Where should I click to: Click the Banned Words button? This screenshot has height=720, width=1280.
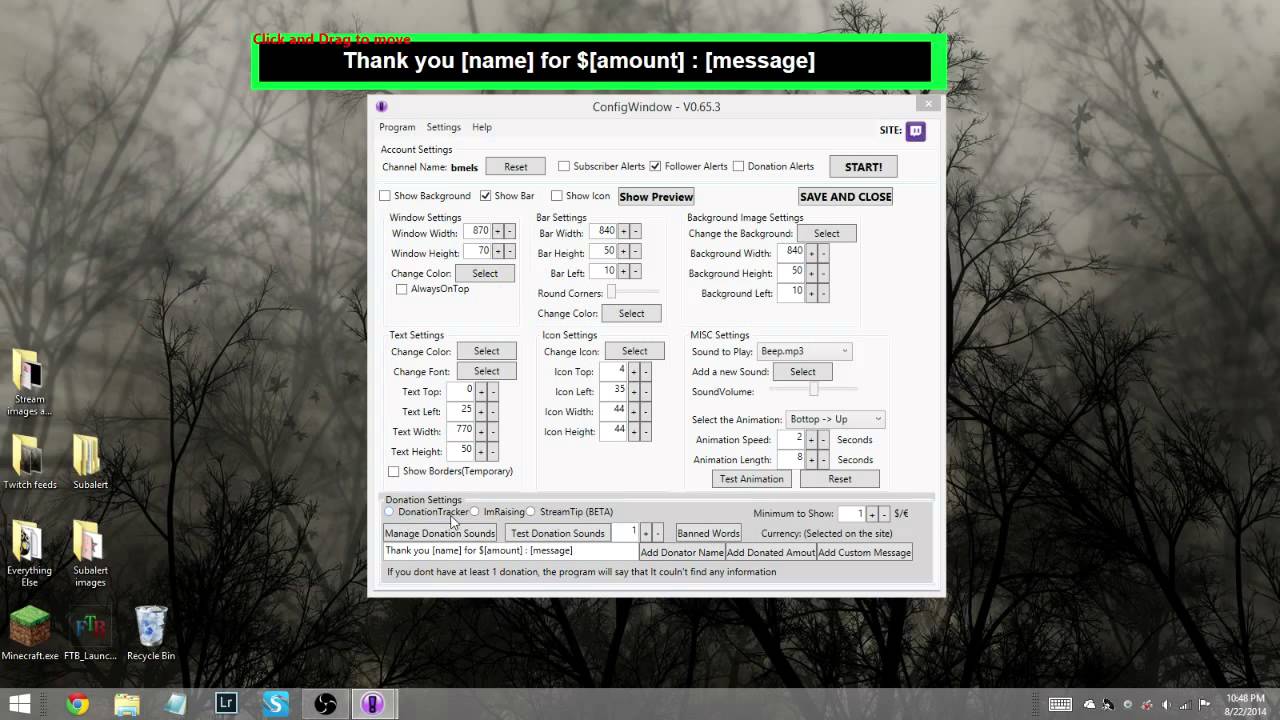[708, 533]
